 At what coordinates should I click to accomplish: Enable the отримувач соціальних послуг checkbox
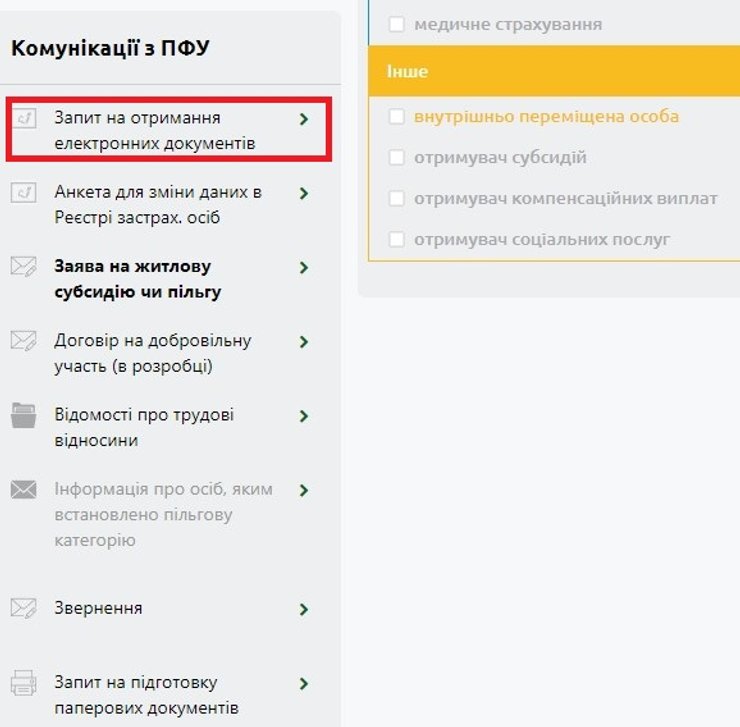[397, 240]
